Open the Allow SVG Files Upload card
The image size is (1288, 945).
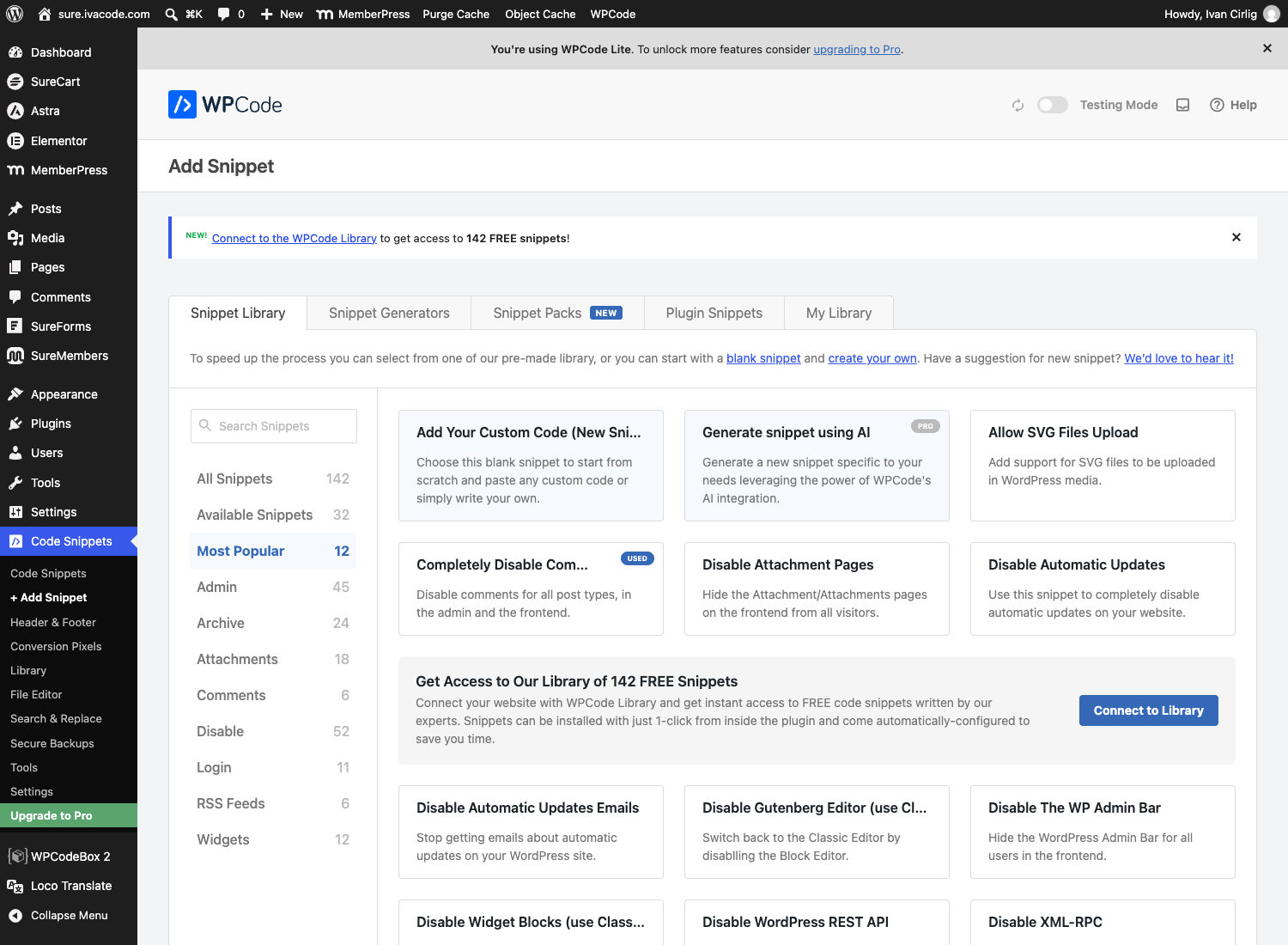[x=1103, y=466]
